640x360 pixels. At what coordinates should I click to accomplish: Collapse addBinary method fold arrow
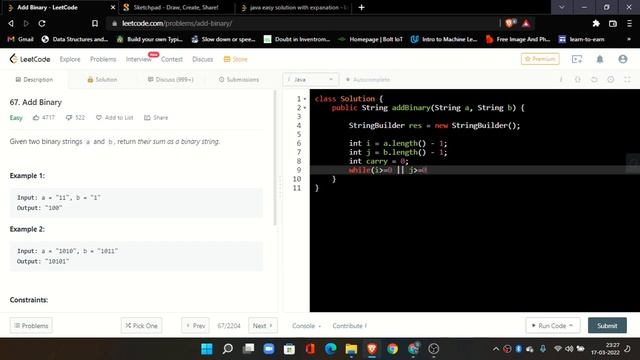click(305, 108)
